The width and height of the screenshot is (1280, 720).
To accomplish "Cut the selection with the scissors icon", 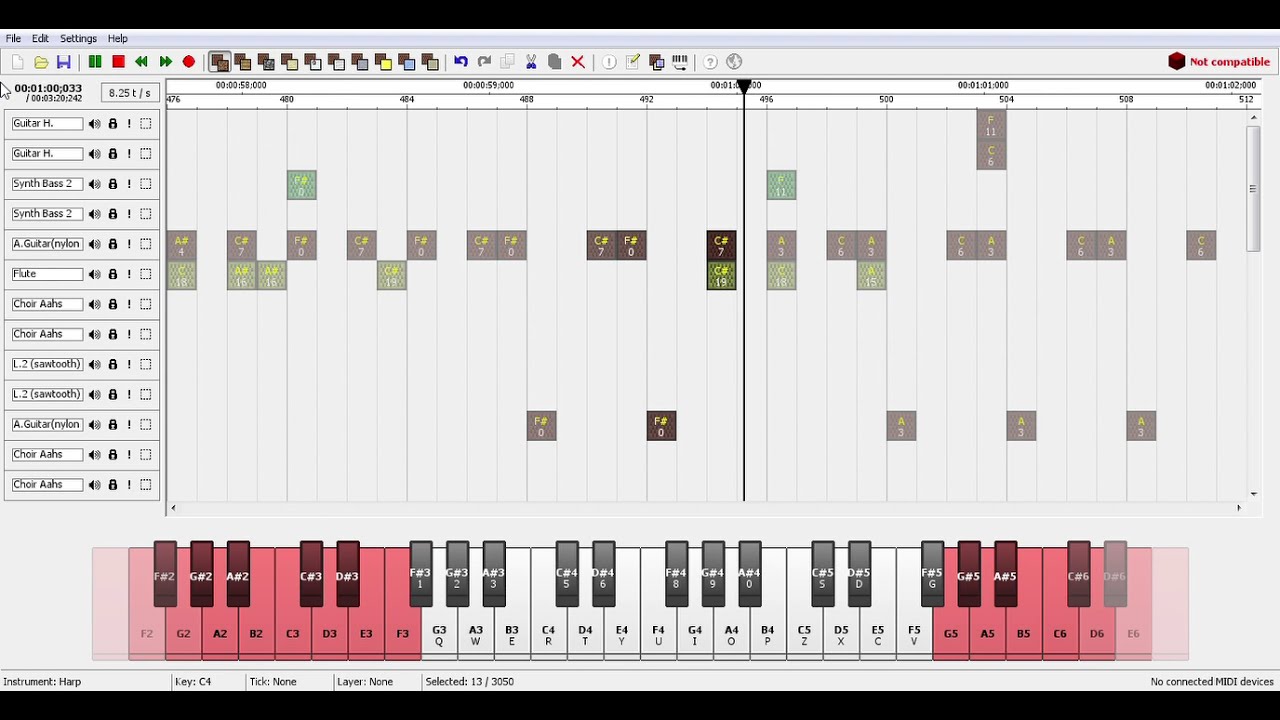I will 531,62.
